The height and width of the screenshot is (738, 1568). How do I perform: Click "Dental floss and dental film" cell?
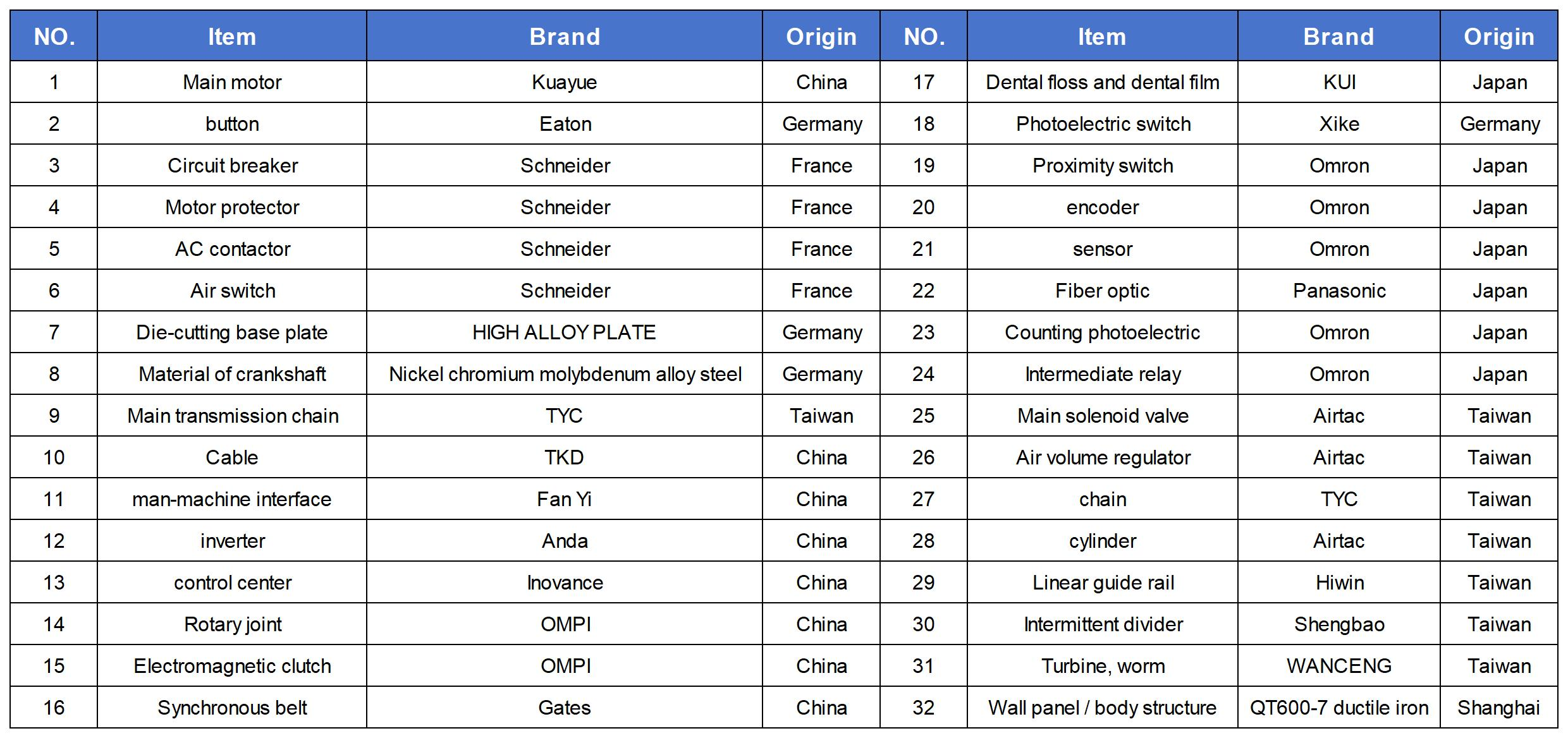1102,82
